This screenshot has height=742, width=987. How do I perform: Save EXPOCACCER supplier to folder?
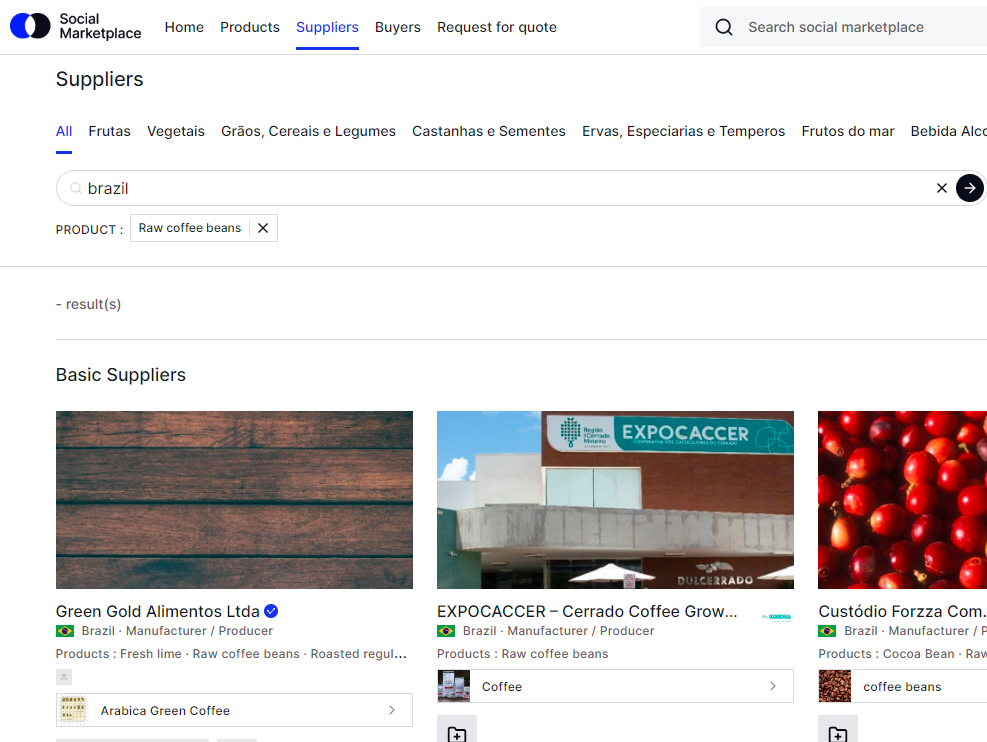456,733
